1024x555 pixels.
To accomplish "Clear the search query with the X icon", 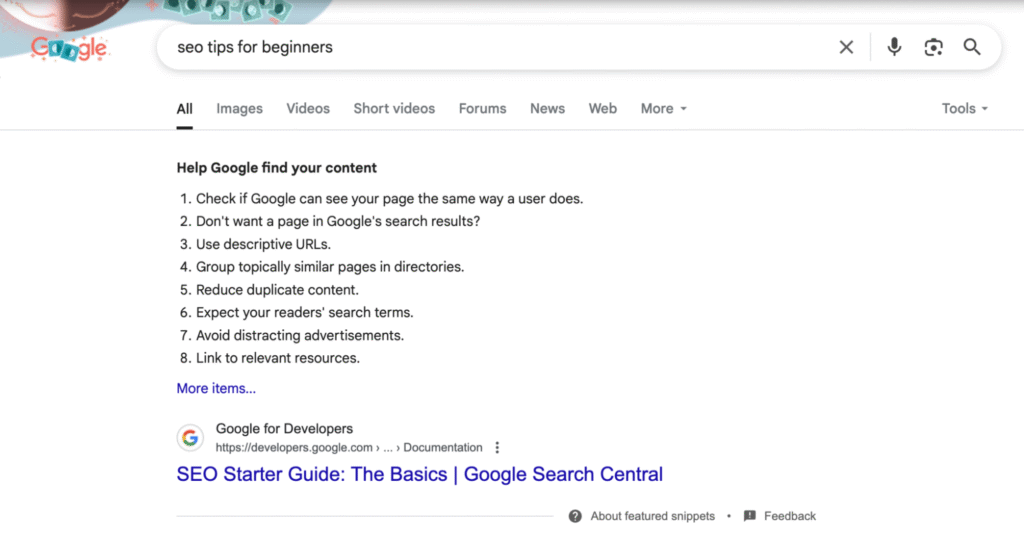I will click(846, 47).
